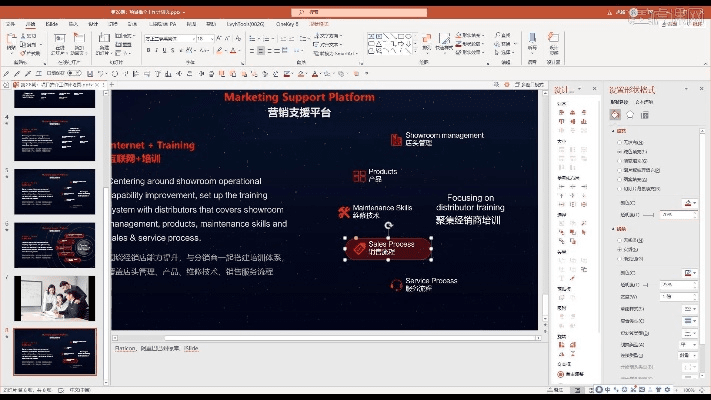Apply text highlight color icon
This screenshot has height=400, width=711.
(219, 51)
